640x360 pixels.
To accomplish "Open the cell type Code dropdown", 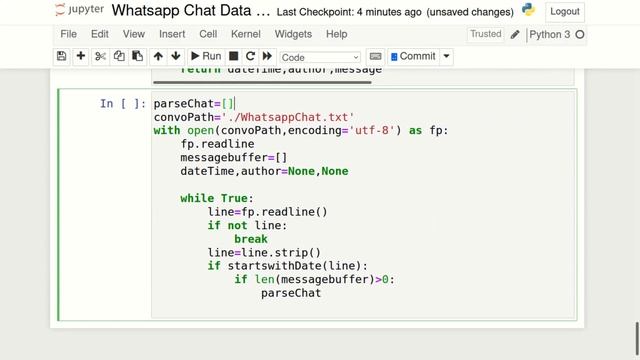I will pos(320,58).
